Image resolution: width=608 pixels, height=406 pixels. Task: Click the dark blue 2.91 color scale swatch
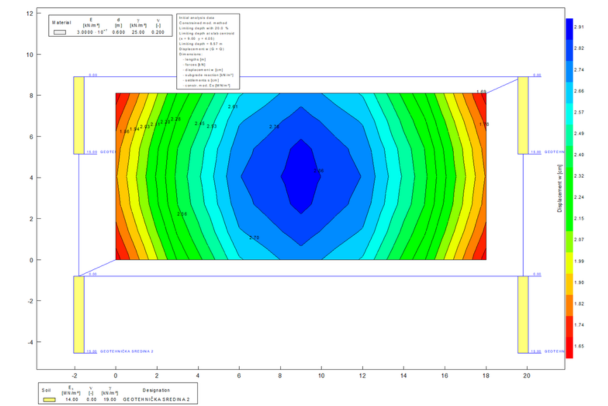tap(569, 29)
